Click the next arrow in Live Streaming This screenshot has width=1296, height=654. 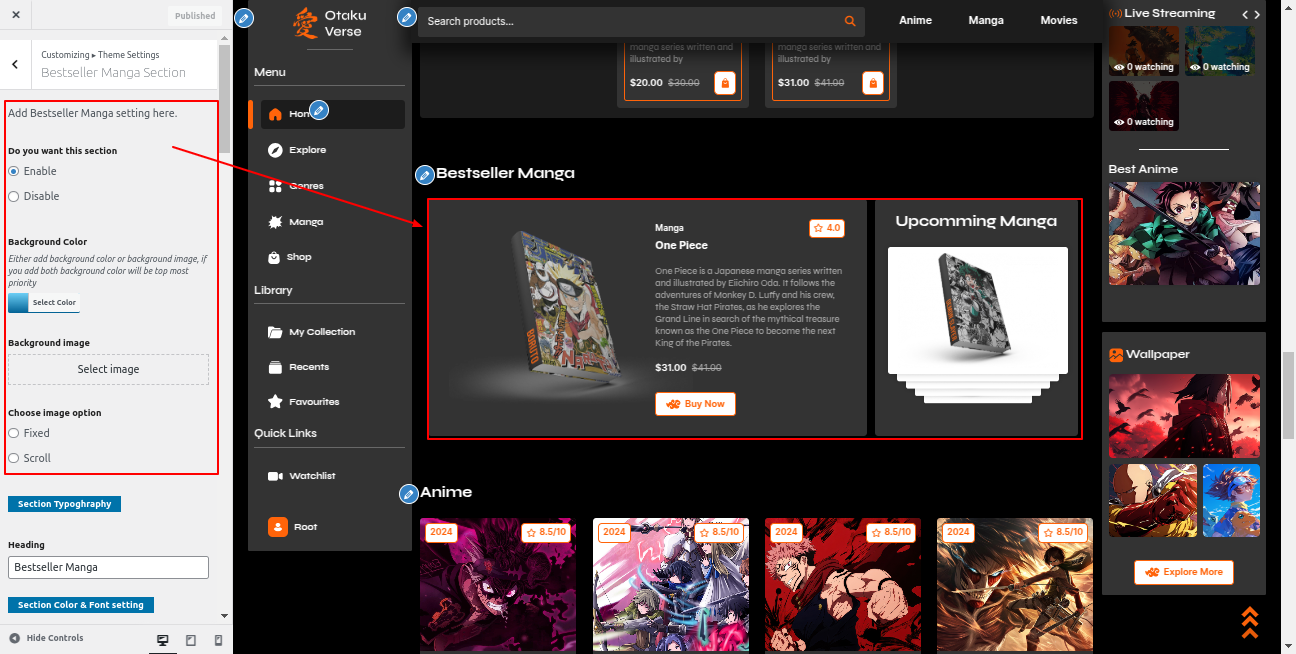pos(1257,14)
